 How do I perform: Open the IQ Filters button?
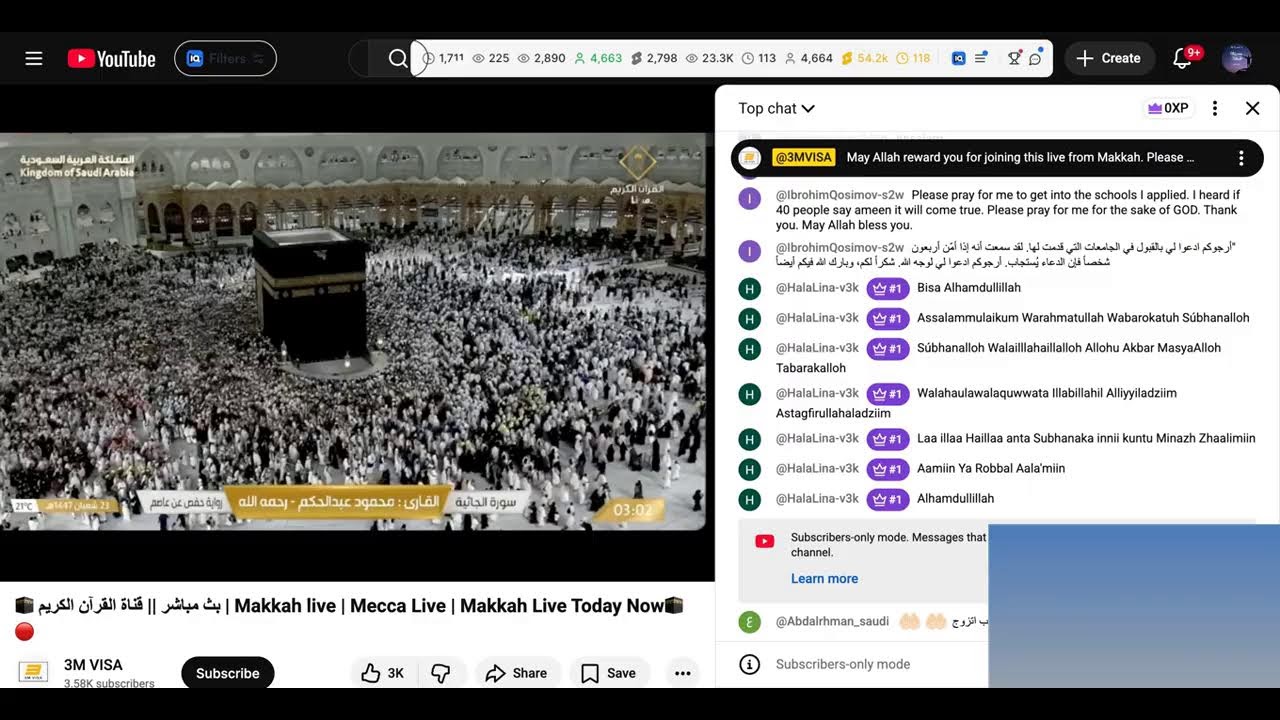pos(225,59)
